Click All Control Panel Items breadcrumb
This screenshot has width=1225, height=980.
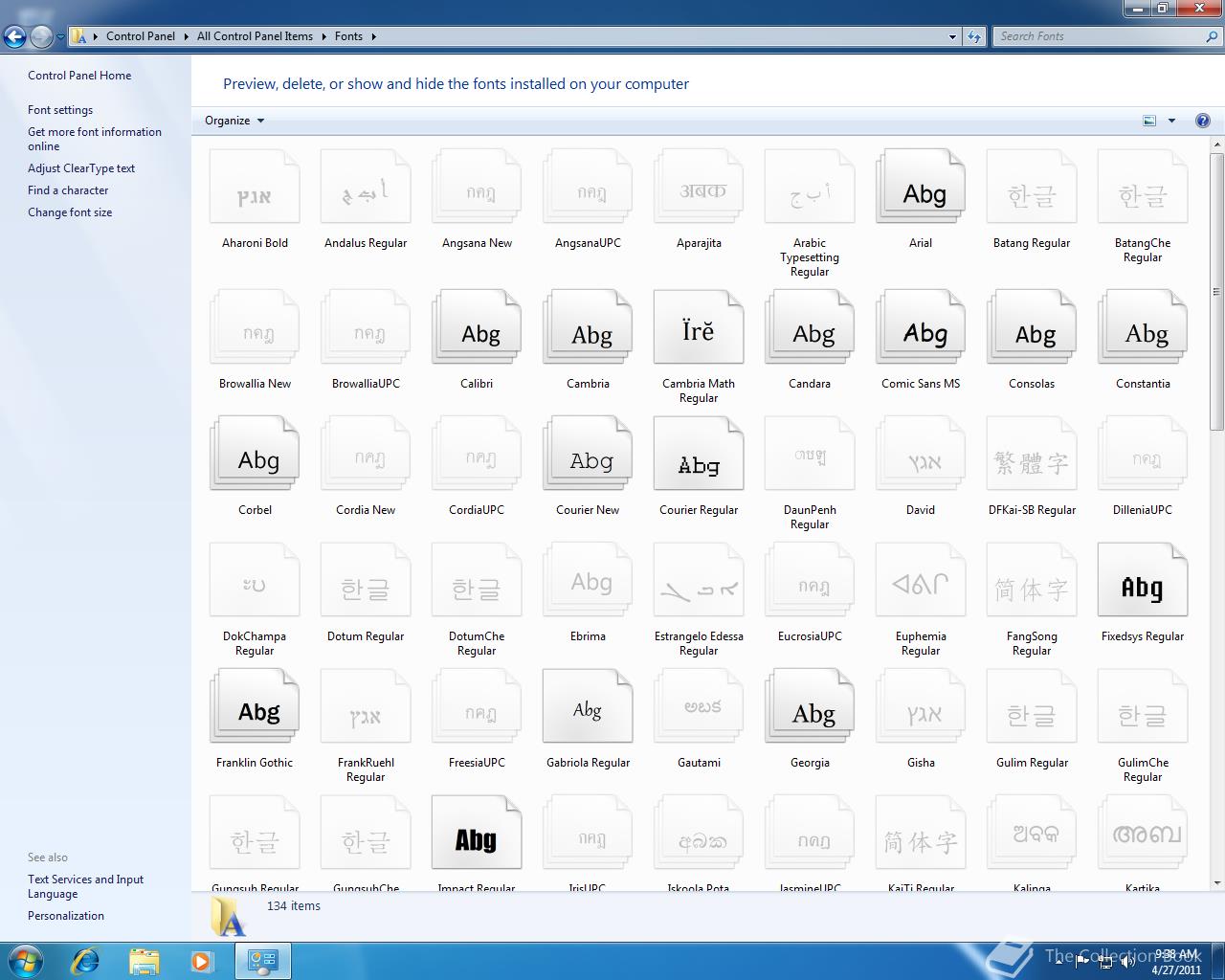coord(255,36)
